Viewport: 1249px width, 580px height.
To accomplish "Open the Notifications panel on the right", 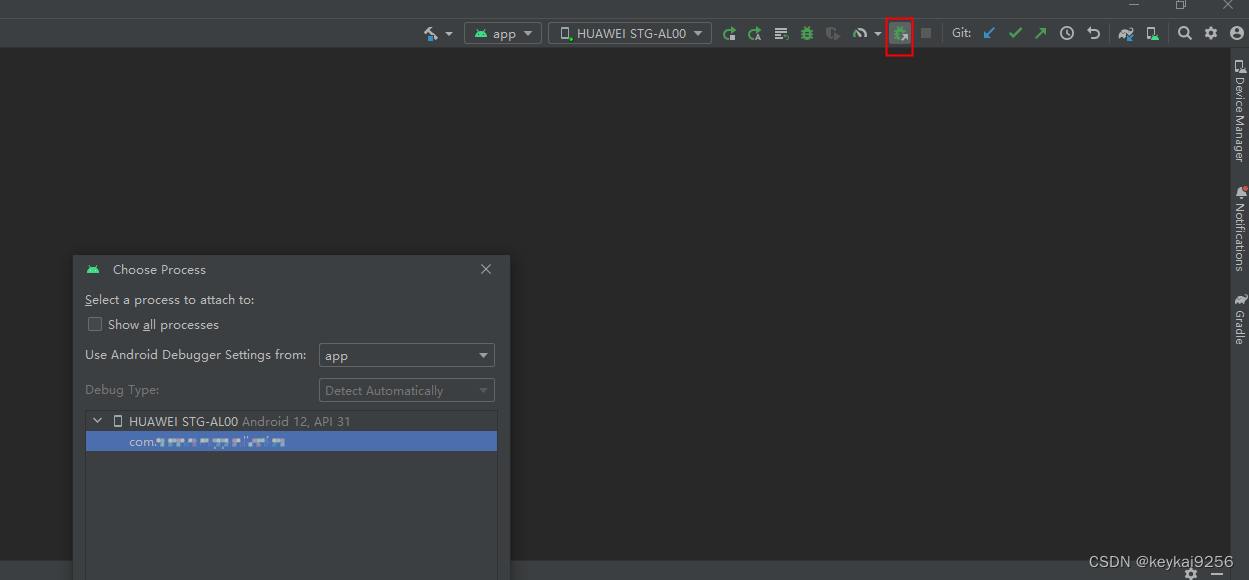I will point(1240,230).
